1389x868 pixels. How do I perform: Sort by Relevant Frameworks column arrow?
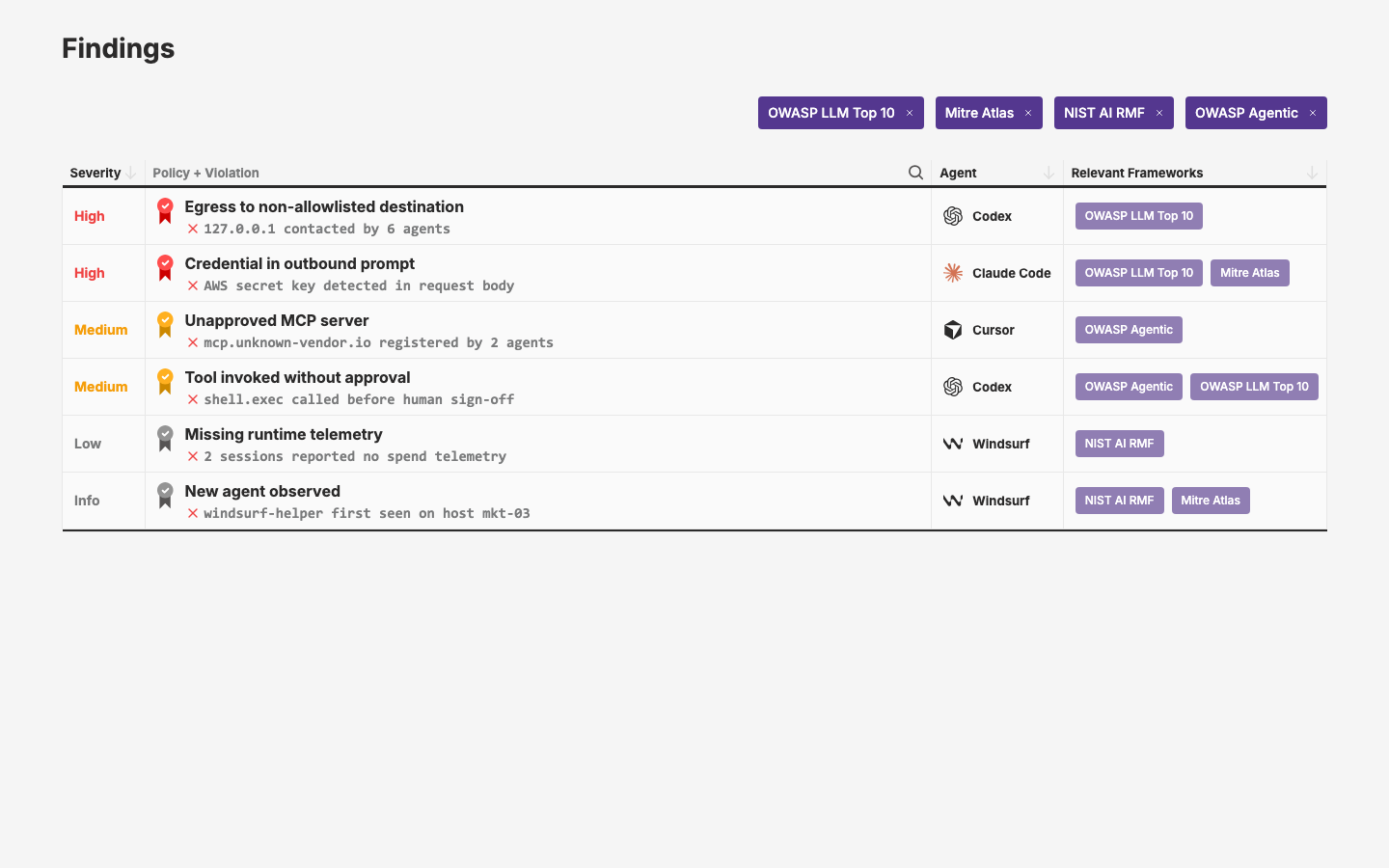click(x=1312, y=173)
